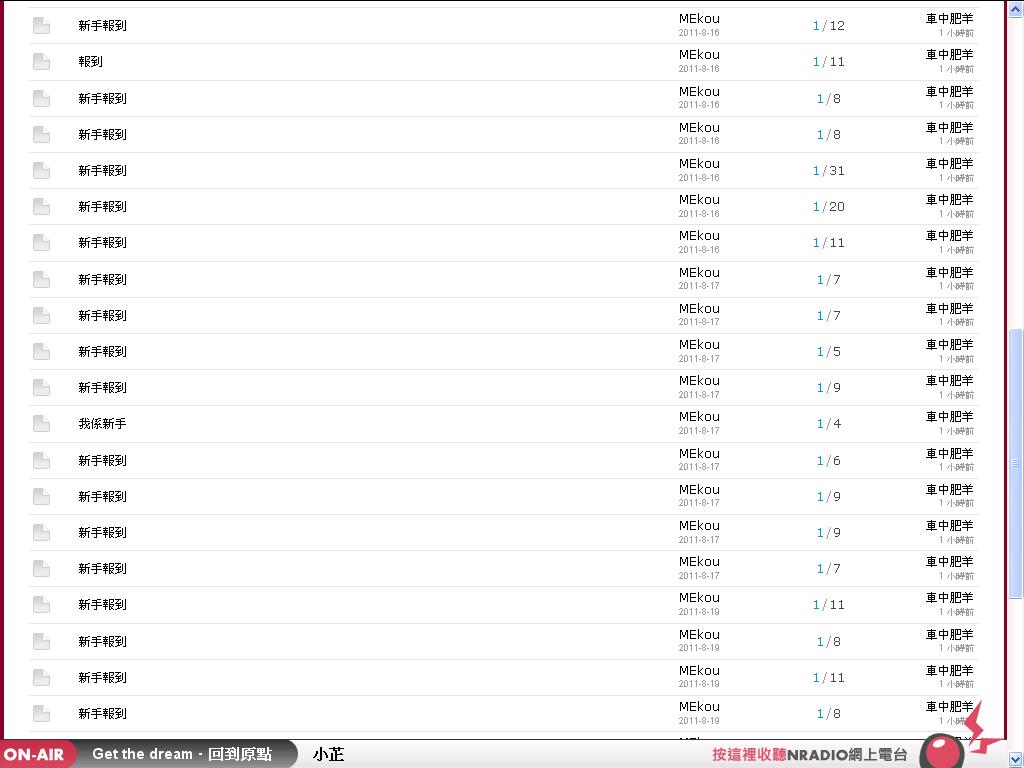Click the scrollbar up arrow
This screenshot has width=1024, height=768.
(x=1016, y=9)
